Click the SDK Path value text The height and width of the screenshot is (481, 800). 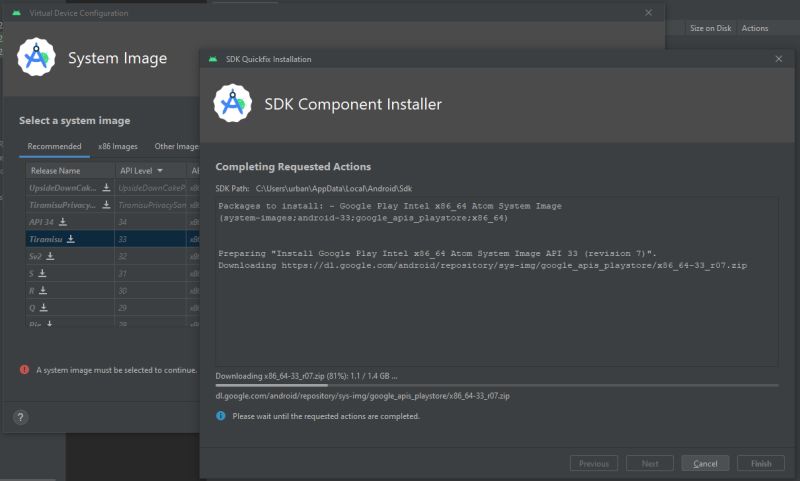pyautogui.click(x=334, y=188)
